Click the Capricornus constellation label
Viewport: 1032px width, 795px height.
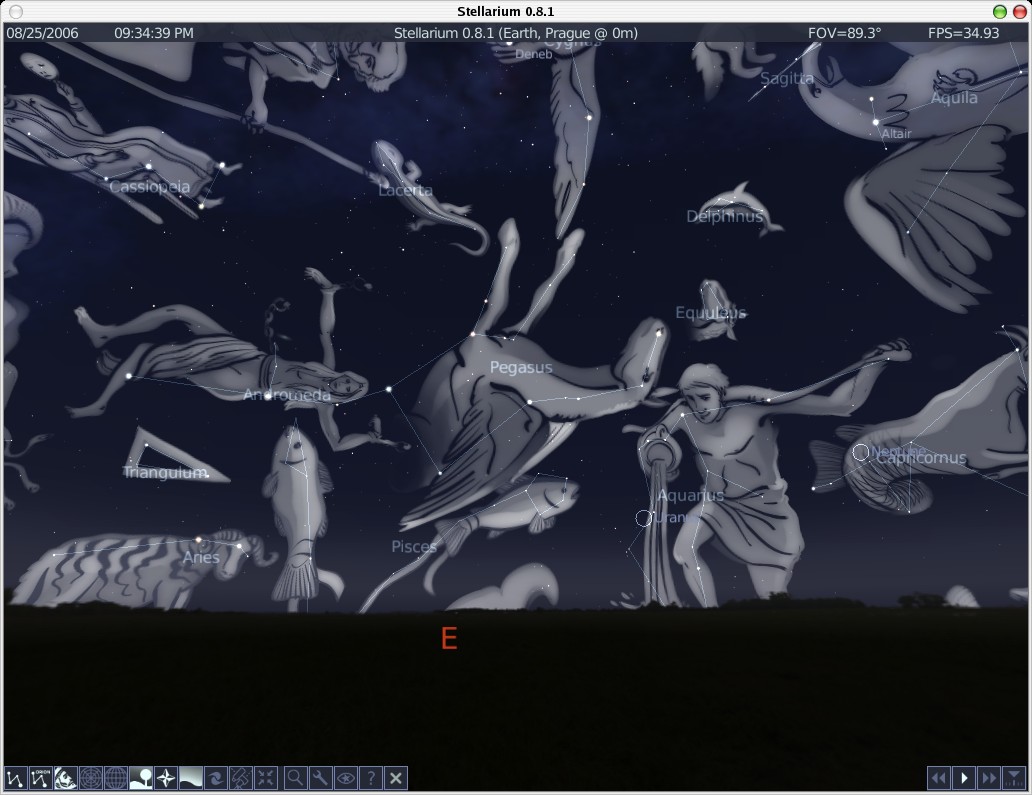pos(921,458)
